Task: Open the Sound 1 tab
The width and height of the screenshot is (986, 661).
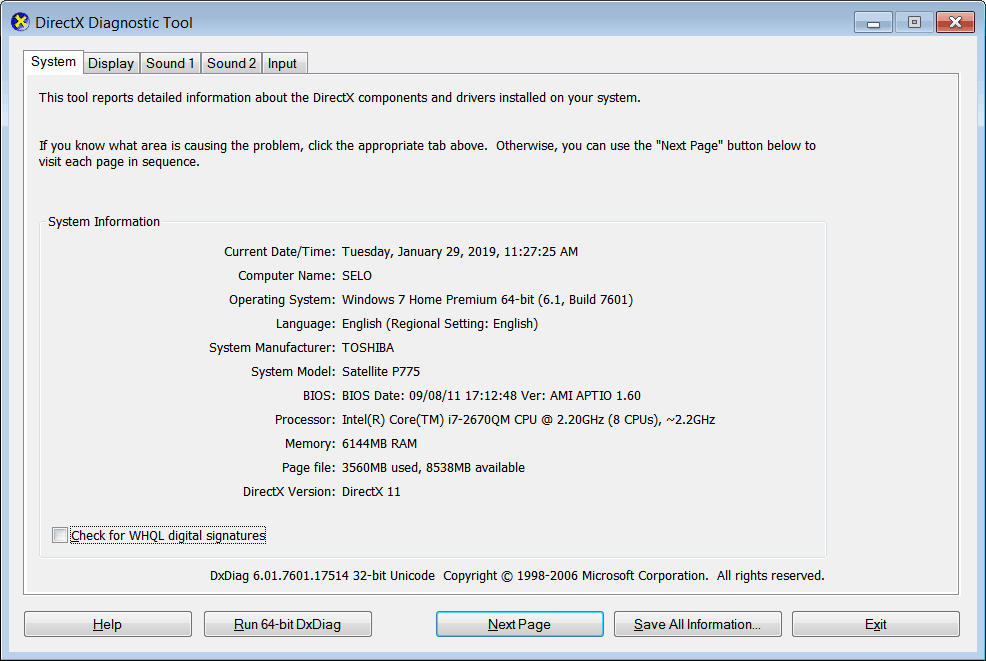Action: (170, 64)
